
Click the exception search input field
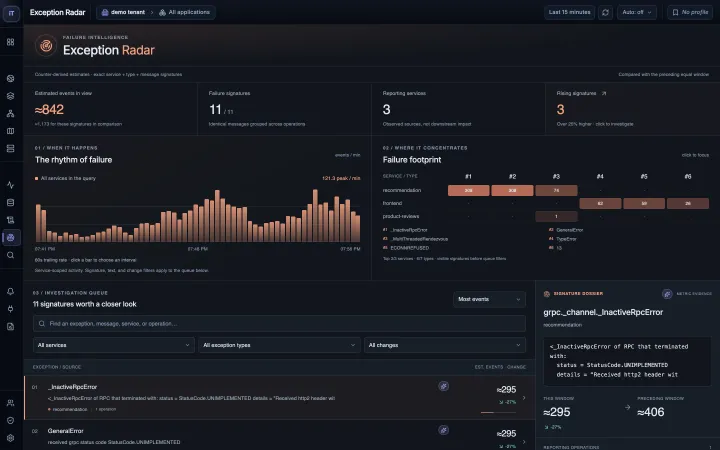tap(279, 324)
